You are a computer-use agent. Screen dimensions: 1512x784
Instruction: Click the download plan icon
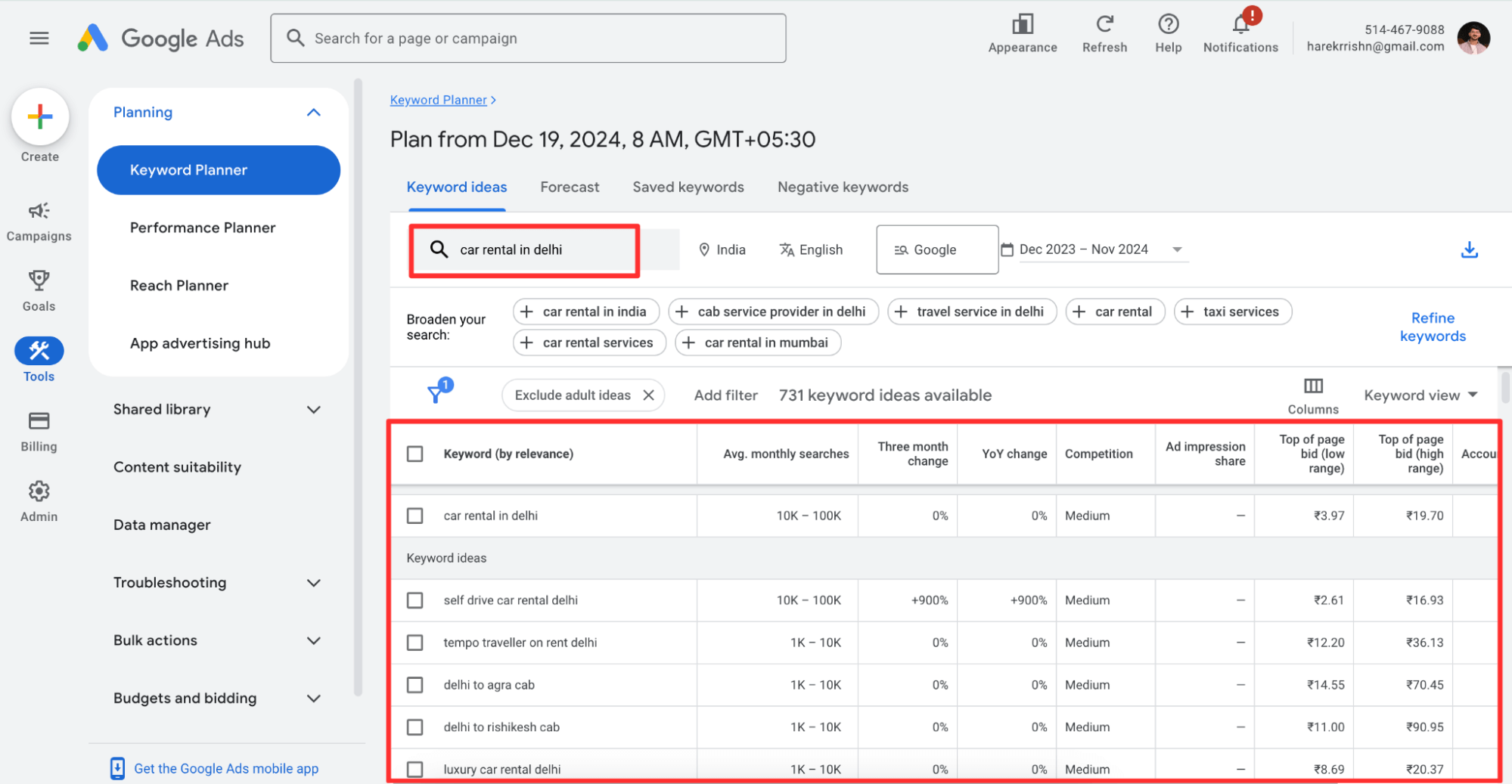(x=1469, y=249)
